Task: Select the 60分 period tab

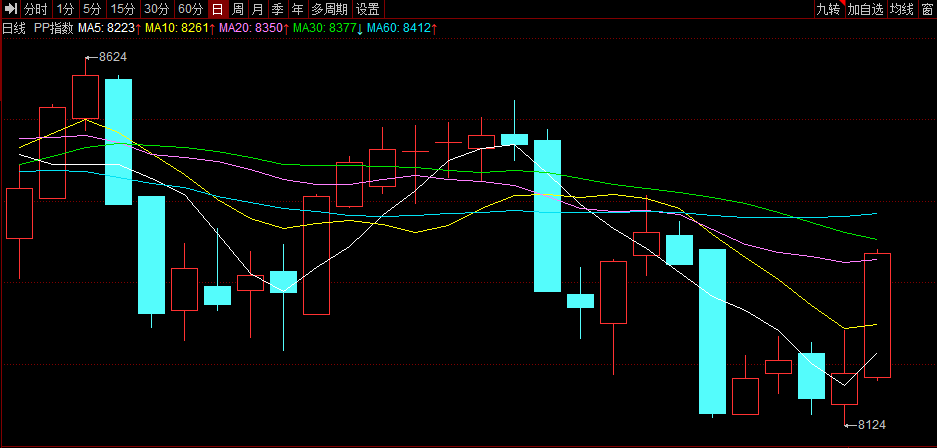Action: pyautogui.click(x=191, y=8)
